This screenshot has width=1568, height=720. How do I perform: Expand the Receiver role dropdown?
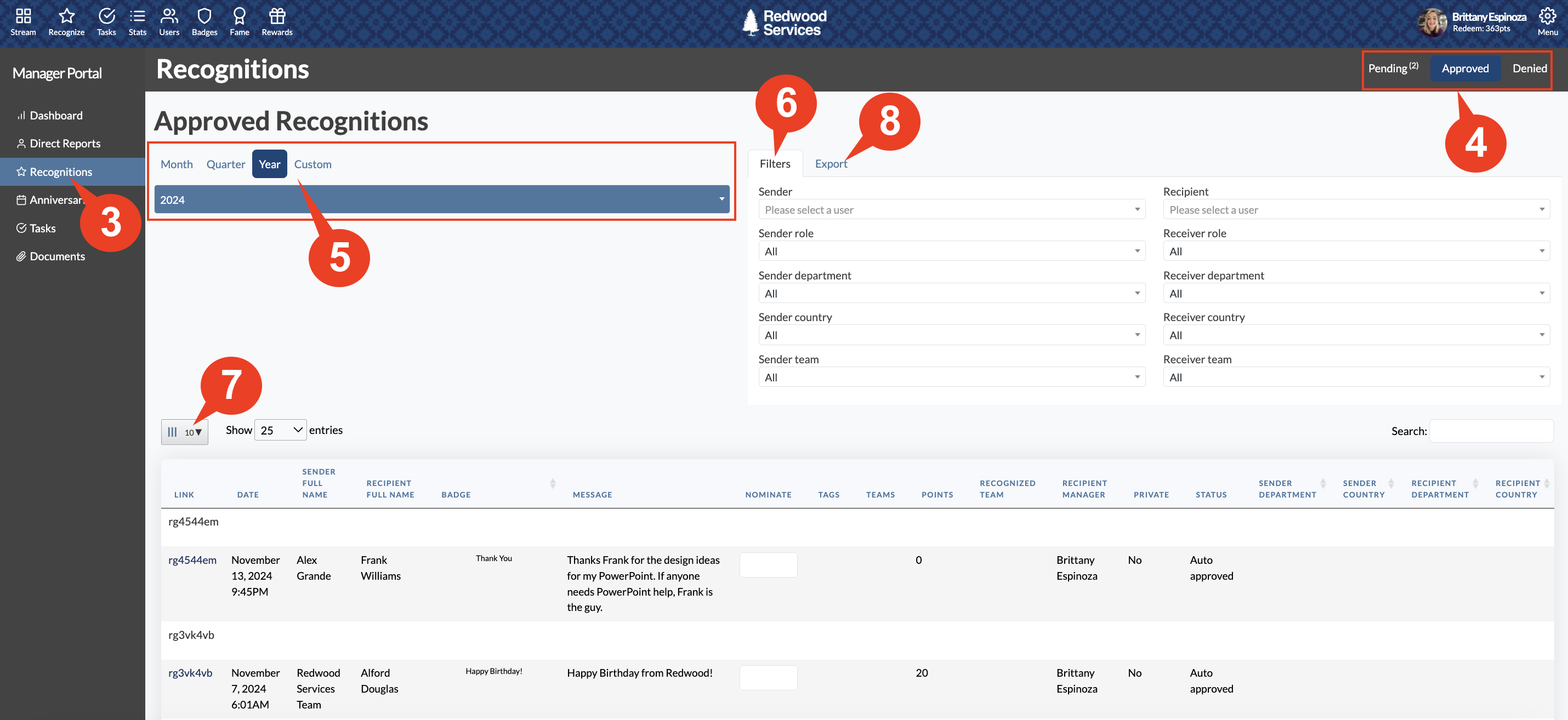coord(1356,251)
